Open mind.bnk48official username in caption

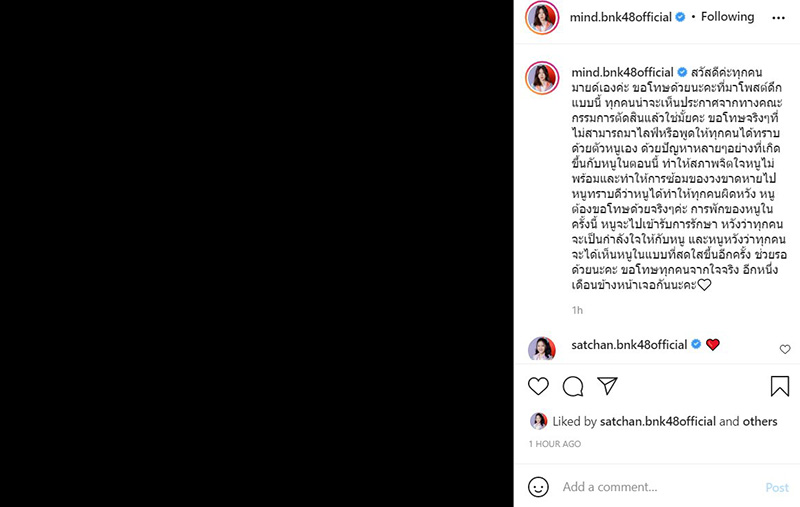pos(622,72)
